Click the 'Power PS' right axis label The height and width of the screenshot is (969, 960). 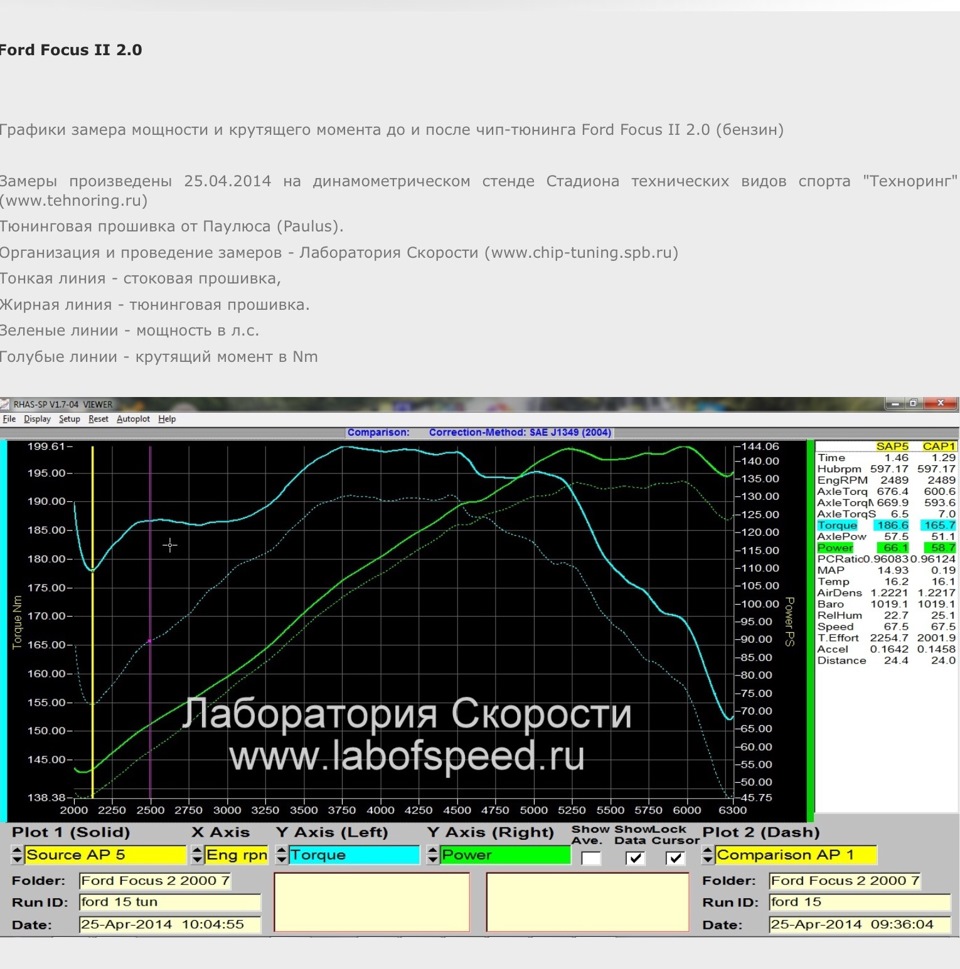[x=789, y=622]
